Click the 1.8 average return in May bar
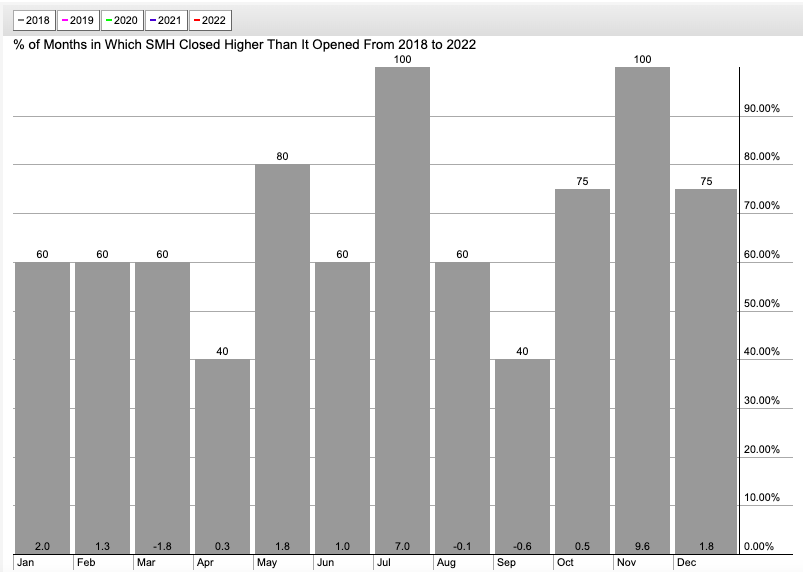The width and height of the screenshot is (803, 572). coord(282,546)
